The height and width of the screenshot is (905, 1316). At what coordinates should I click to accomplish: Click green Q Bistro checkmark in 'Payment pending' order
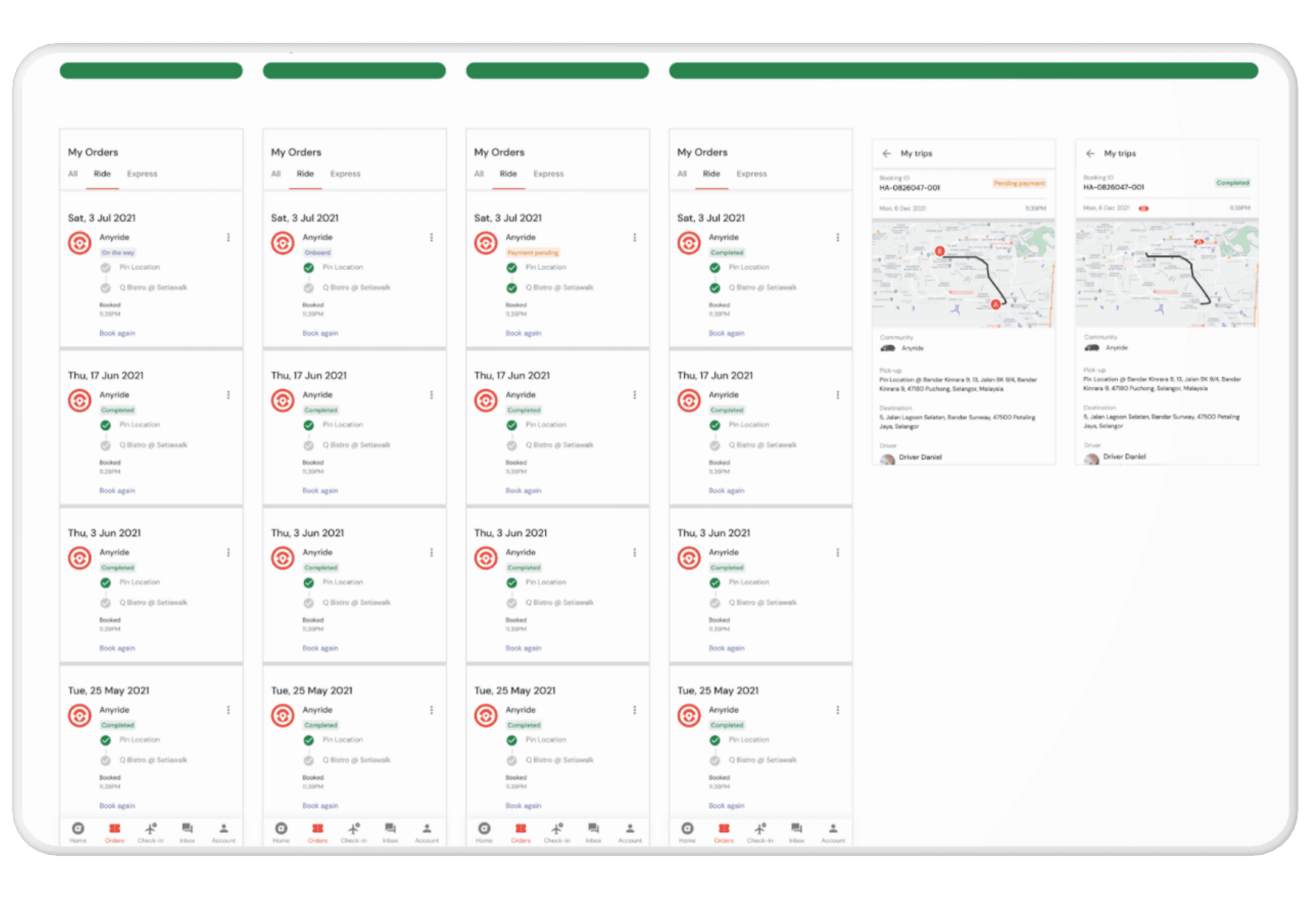pyautogui.click(x=512, y=288)
